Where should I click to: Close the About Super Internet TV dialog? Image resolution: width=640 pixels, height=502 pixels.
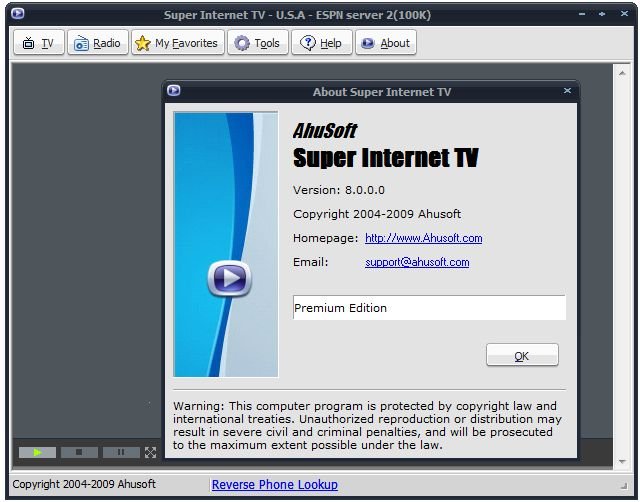point(567,91)
